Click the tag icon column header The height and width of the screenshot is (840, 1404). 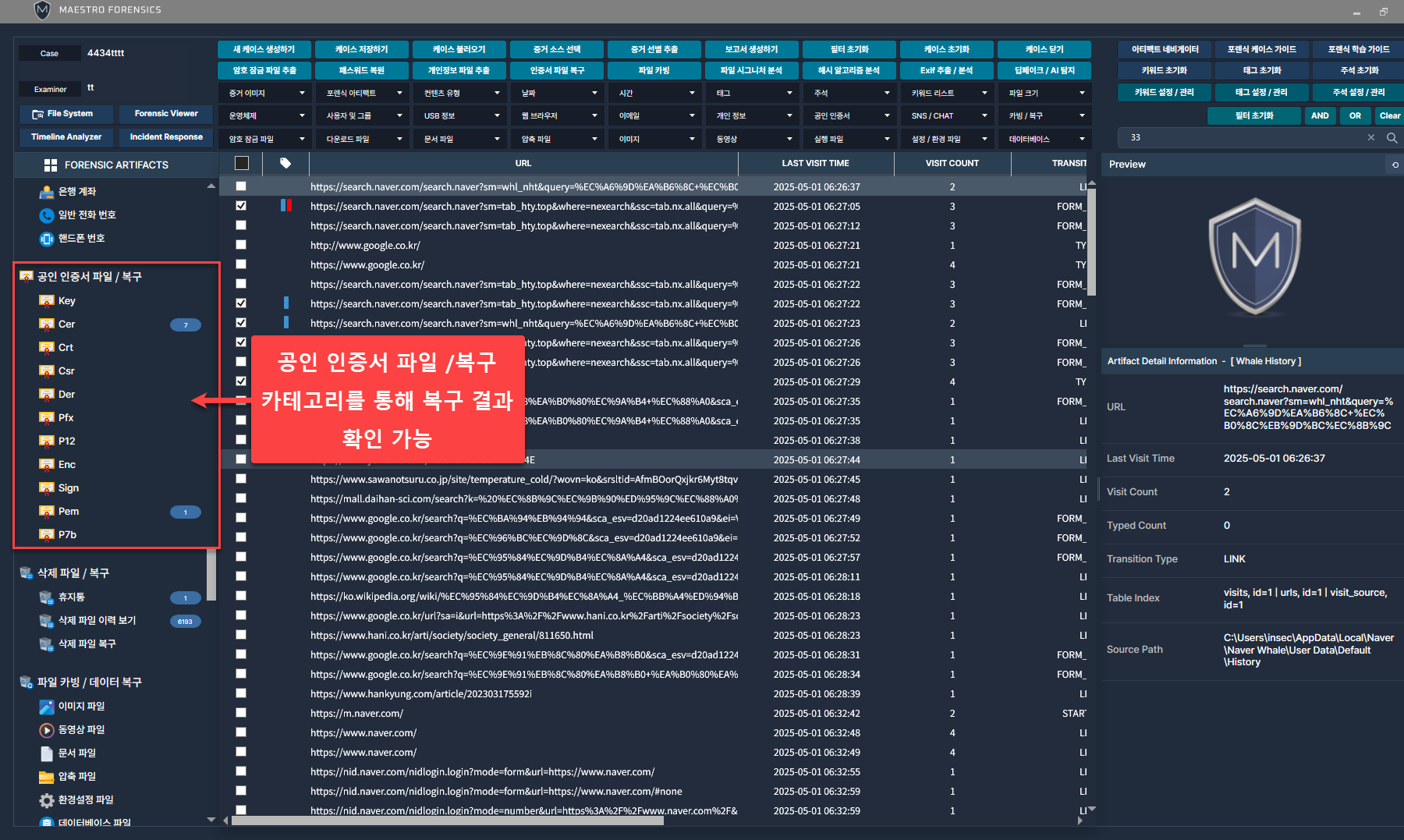click(x=285, y=163)
